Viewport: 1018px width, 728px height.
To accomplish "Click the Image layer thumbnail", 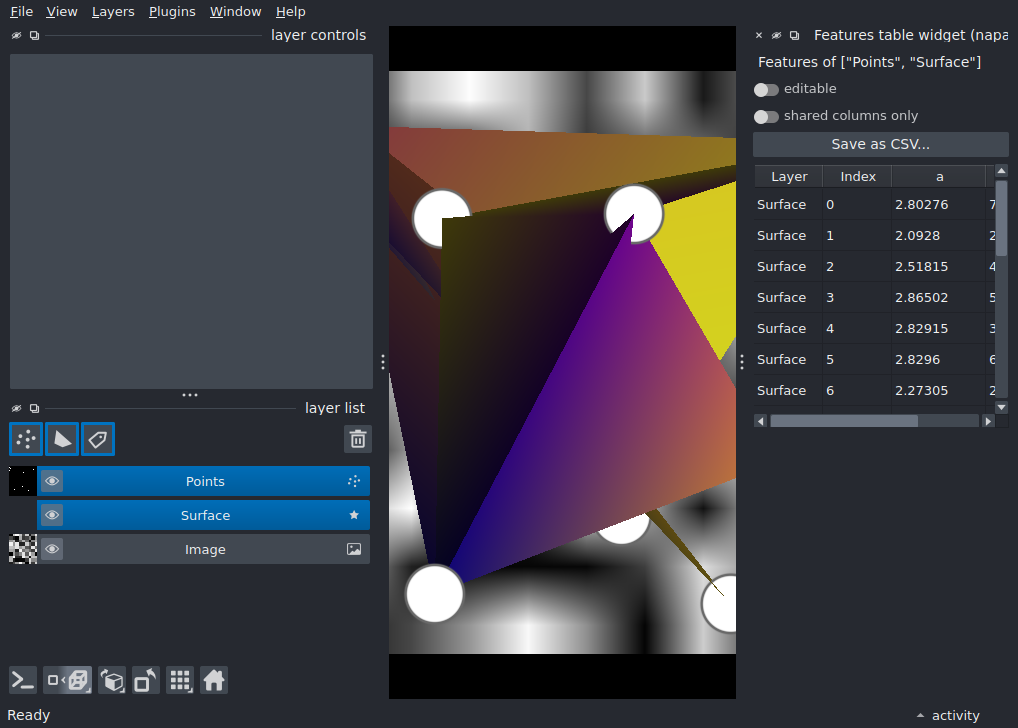I will coord(23,549).
